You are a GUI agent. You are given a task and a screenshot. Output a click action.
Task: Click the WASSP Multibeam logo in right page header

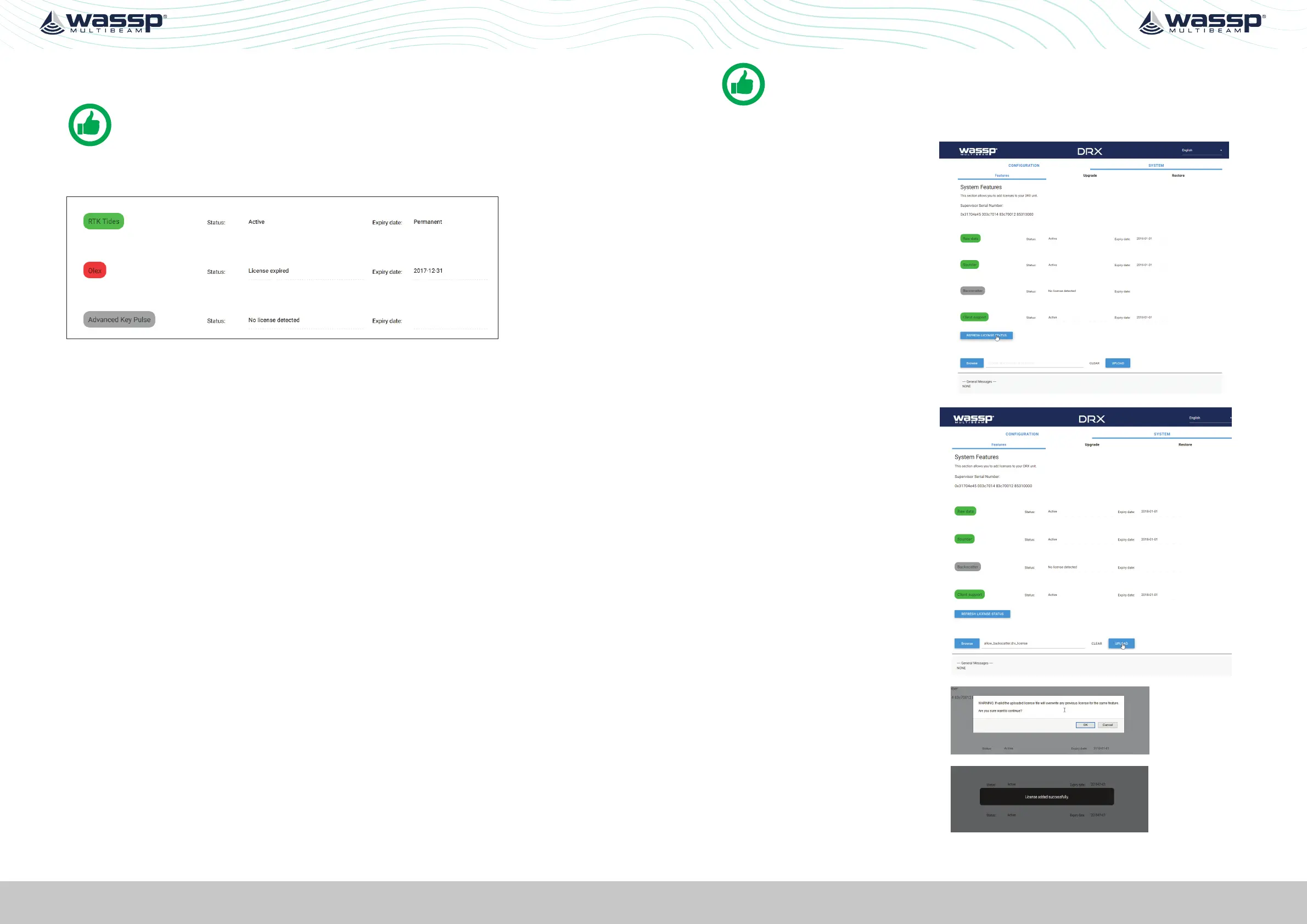tap(1201, 22)
